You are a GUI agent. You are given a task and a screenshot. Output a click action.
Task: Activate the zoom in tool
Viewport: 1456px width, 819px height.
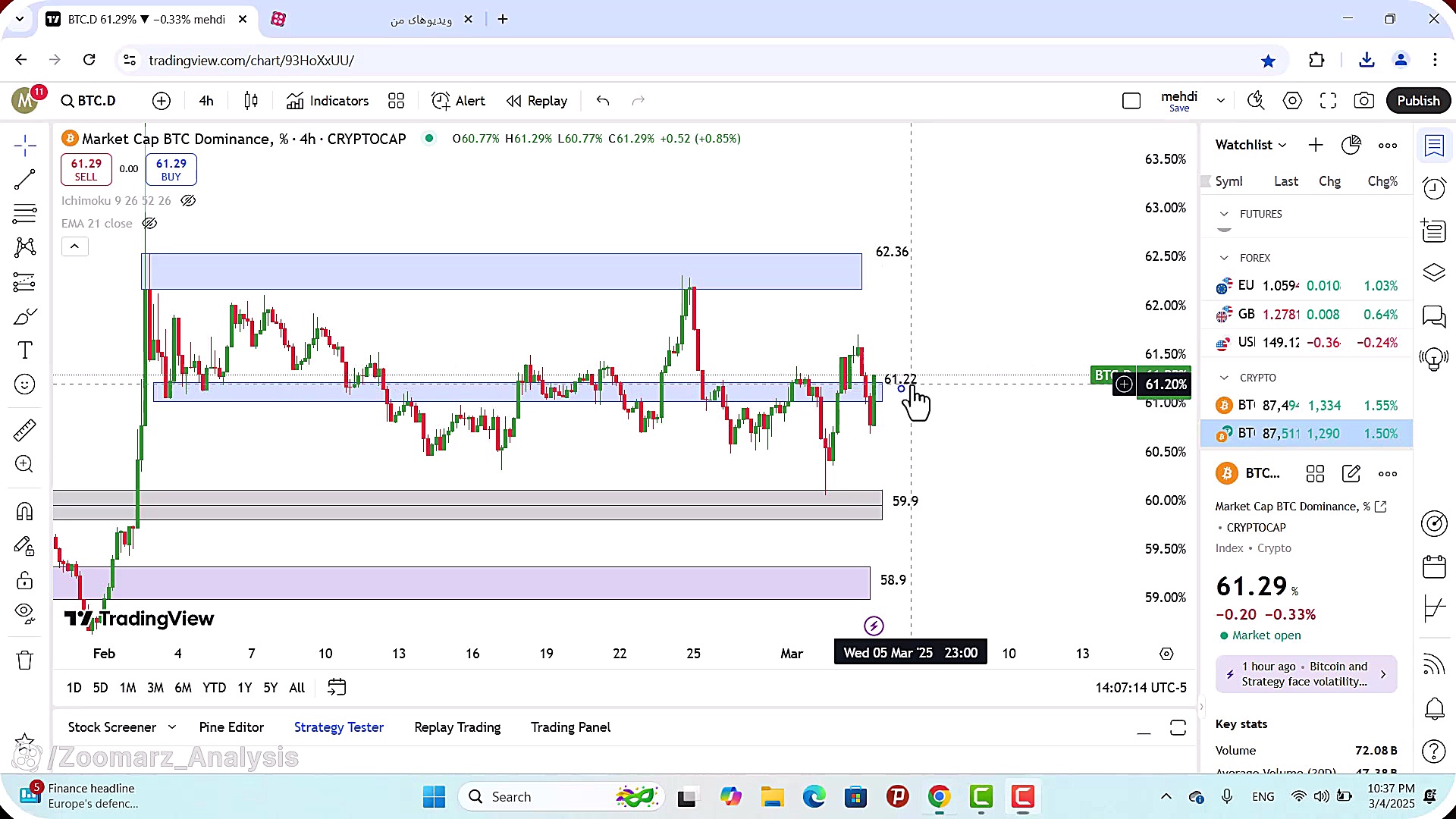(x=25, y=464)
